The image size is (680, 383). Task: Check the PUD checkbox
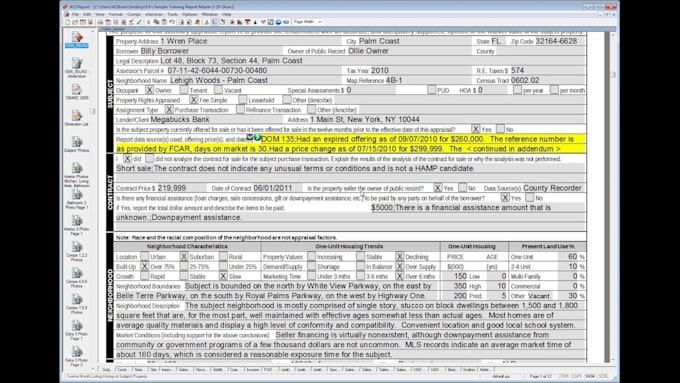[x=431, y=90]
